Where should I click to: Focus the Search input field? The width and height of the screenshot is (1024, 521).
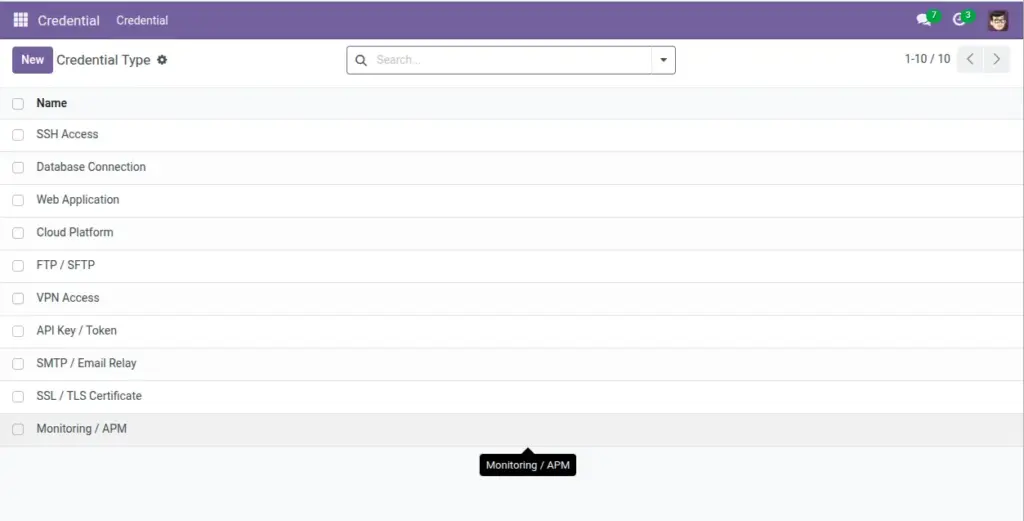coord(511,60)
